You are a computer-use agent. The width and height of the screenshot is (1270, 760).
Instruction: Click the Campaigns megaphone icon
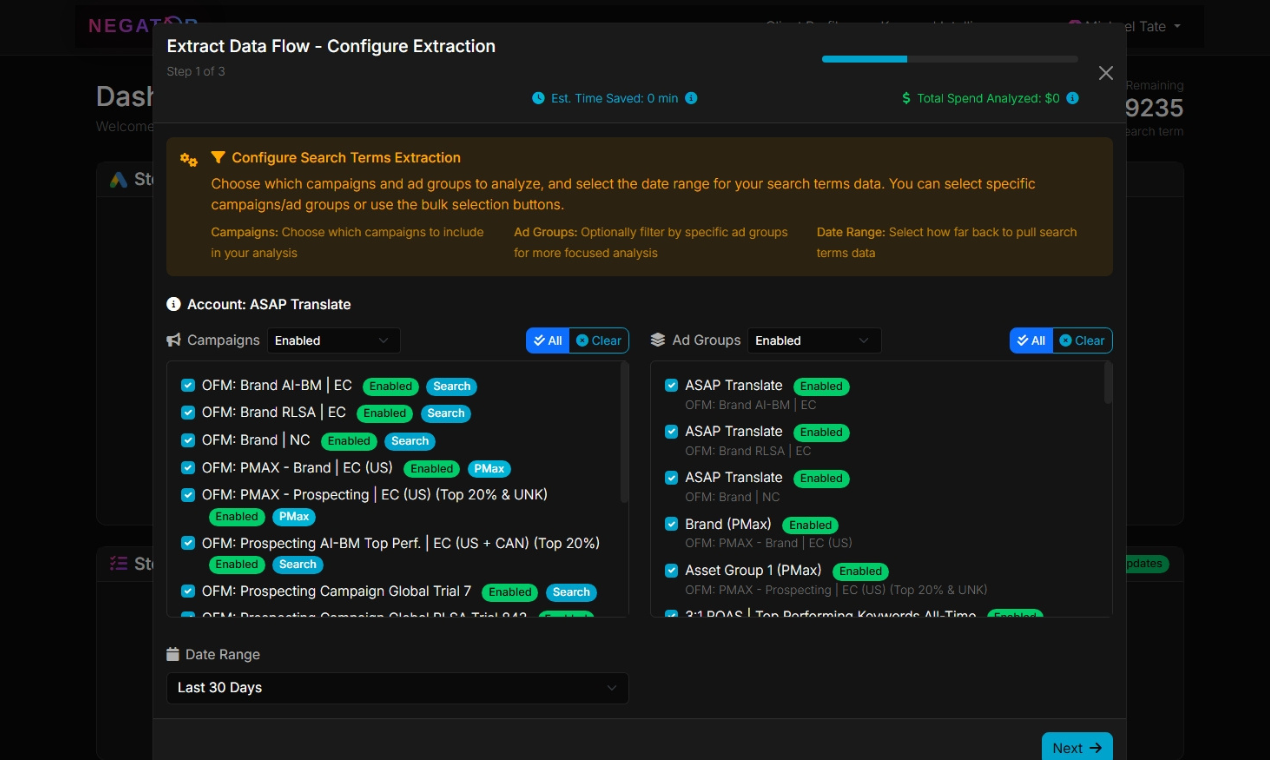[174, 340]
